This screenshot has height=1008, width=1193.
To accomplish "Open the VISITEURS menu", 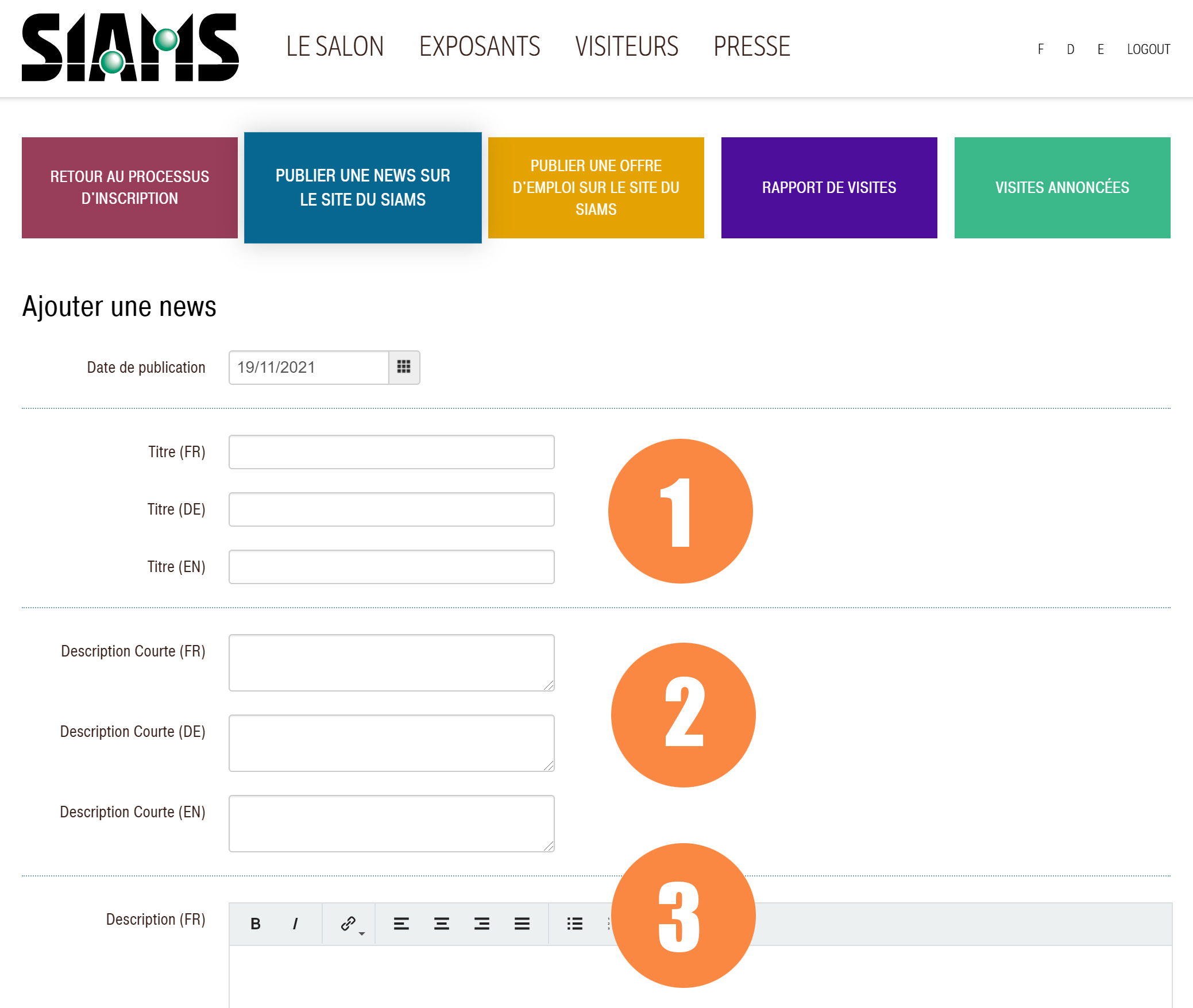I will 627,47.
